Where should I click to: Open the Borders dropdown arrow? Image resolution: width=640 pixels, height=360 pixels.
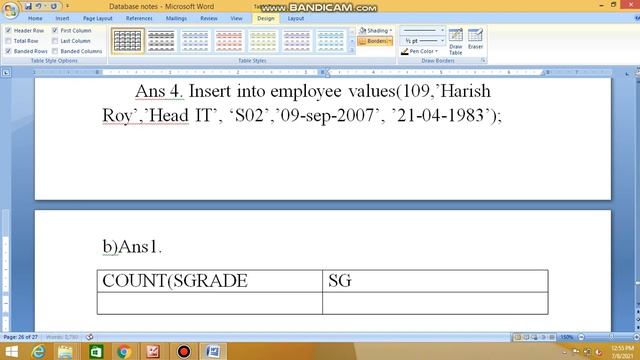pos(390,41)
